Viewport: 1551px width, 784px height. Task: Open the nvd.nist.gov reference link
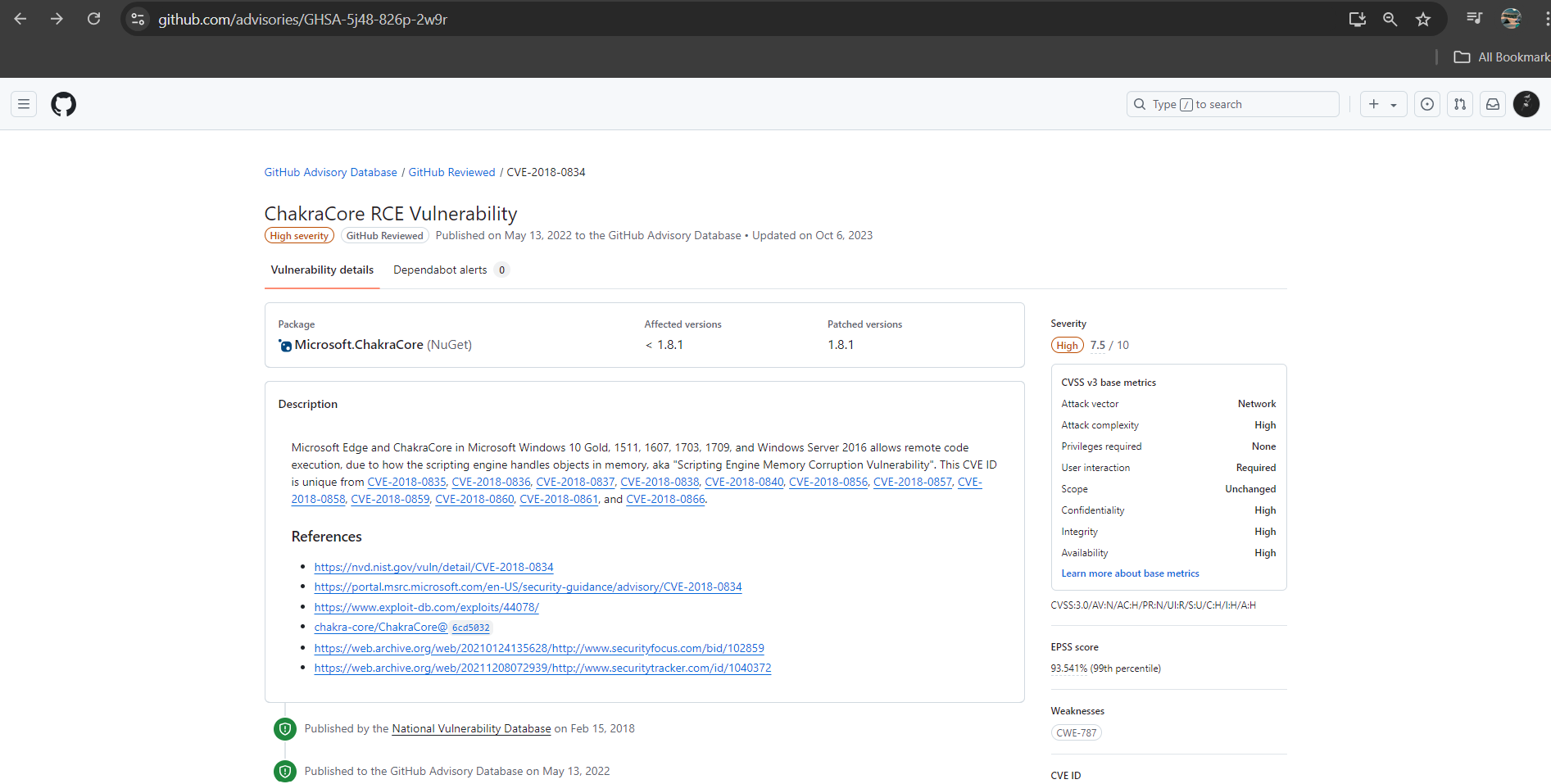(x=433, y=567)
